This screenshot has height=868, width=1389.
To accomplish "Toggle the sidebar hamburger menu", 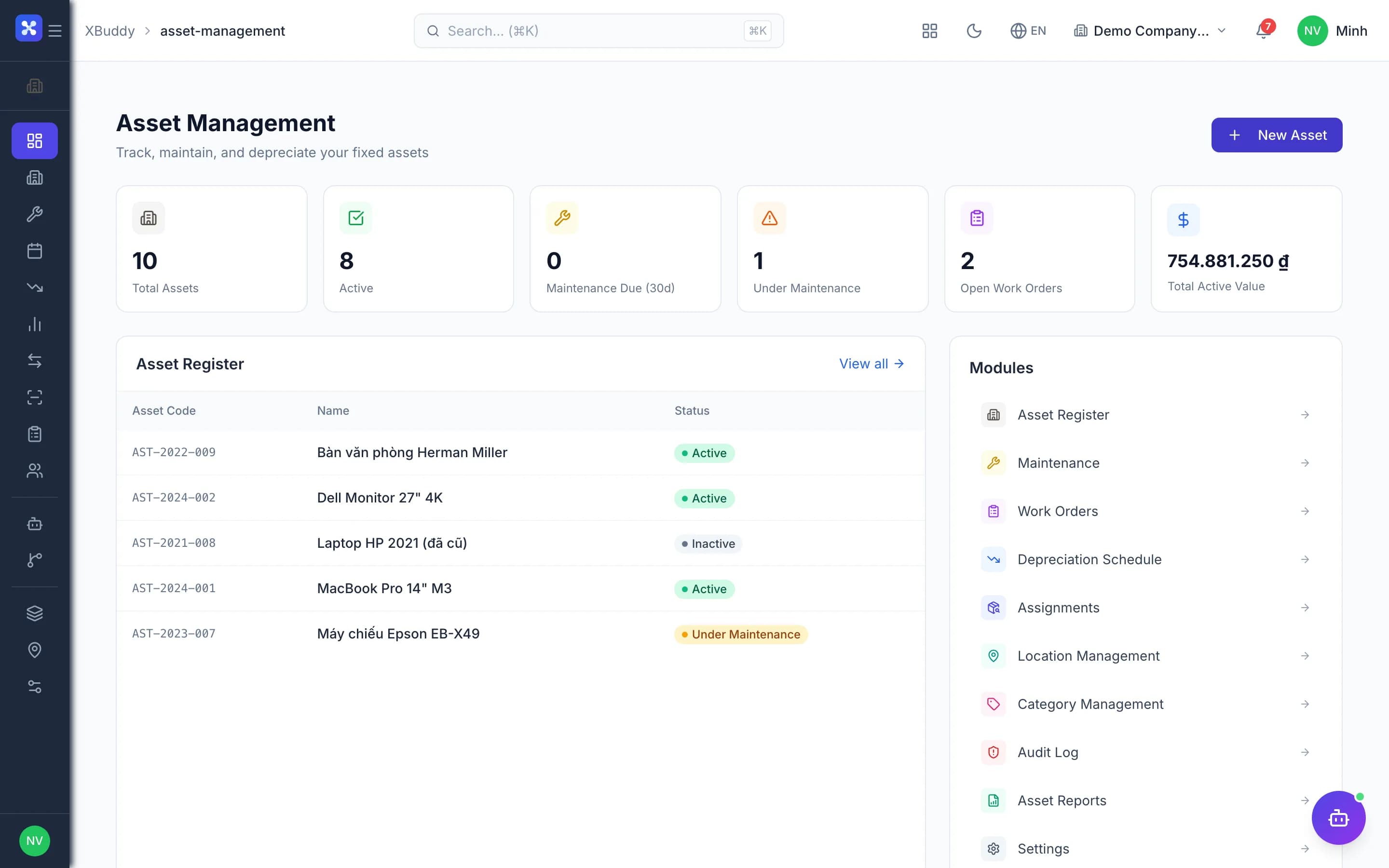I will (x=55, y=30).
